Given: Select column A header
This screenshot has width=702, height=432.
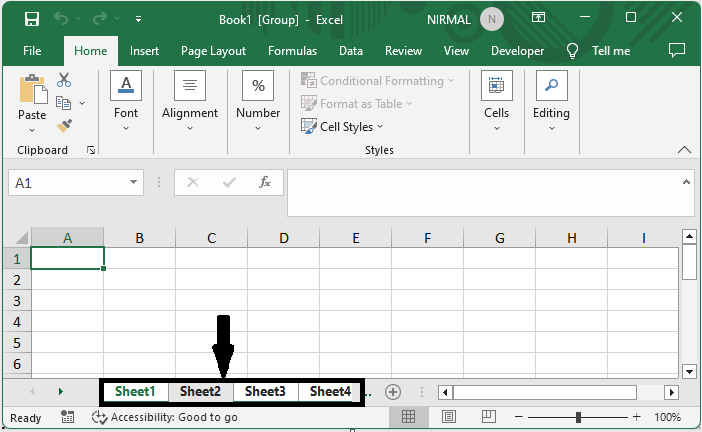Looking at the screenshot, I should (68, 237).
